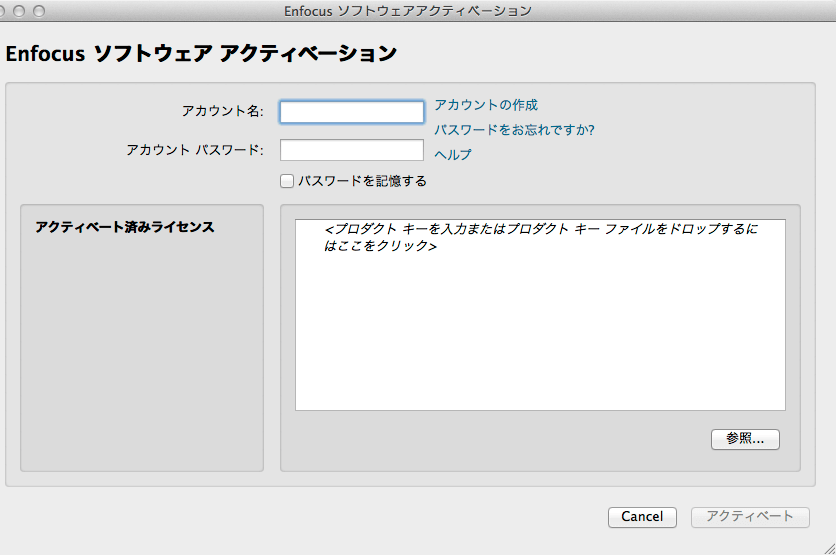836x555 pixels.
Task: Click the アクティベート button
Action: [750, 517]
